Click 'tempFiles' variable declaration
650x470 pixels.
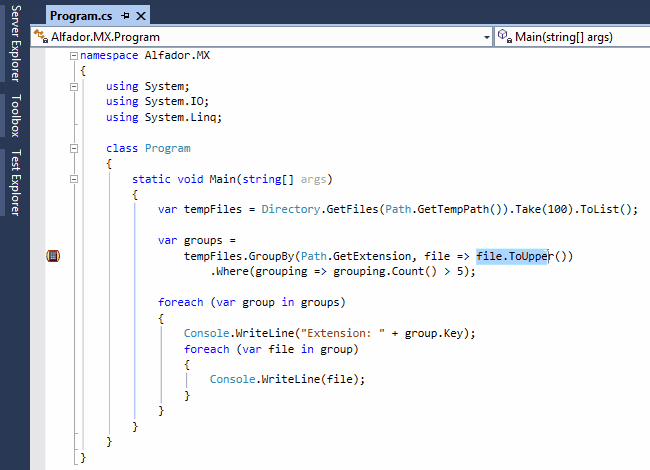213,209
